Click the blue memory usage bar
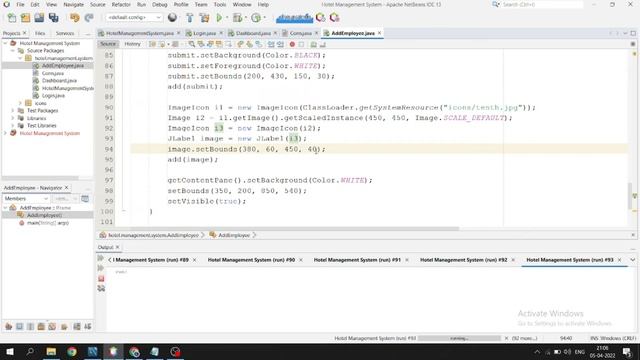This screenshot has height=360, width=640. pyautogui.click(x=294, y=18)
